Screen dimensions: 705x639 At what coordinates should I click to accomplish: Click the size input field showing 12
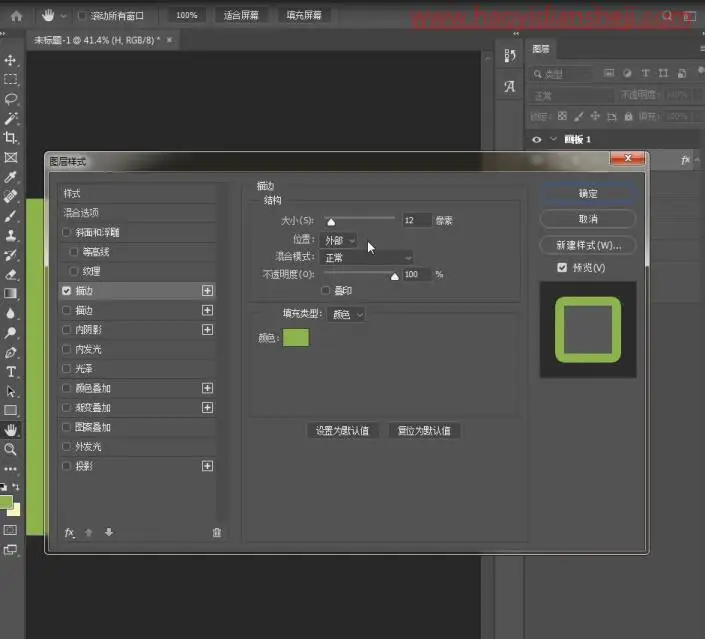click(x=417, y=220)
